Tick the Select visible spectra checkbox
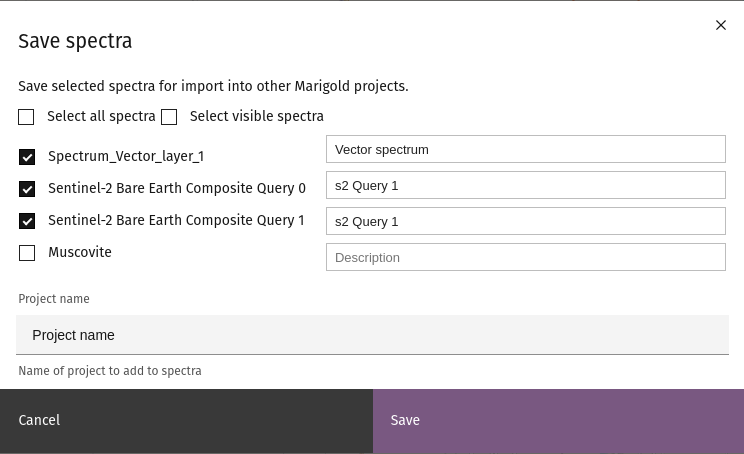The height and width of the screenshot is (454, 744). pyautogui.click(x=169, y=117)
